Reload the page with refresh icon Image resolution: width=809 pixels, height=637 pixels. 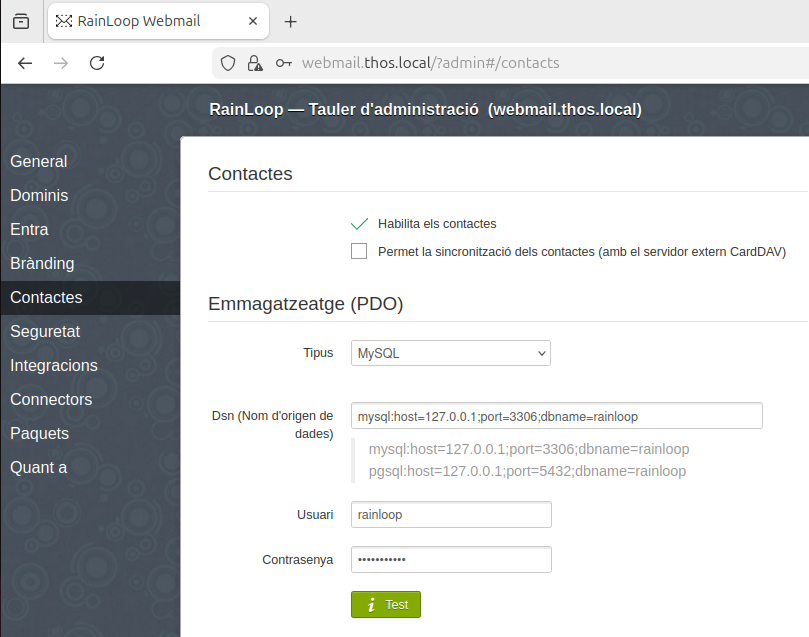(x=97, y=63)
